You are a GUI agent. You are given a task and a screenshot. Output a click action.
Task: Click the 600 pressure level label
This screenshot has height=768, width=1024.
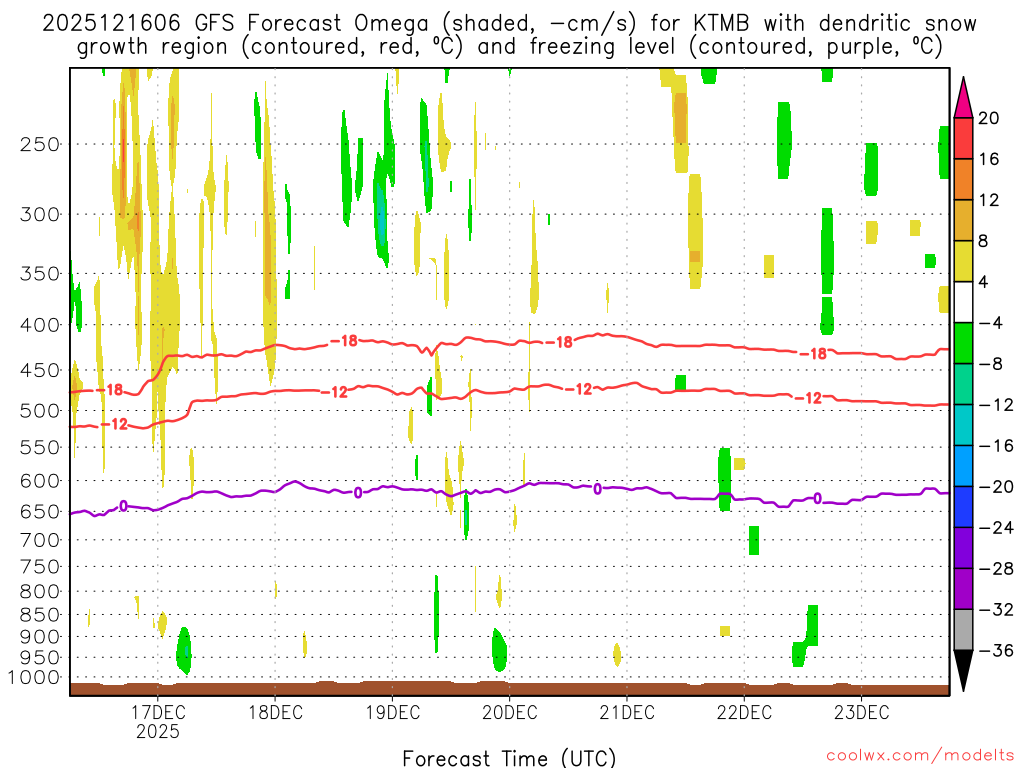pyautogui.click(x=40, y=481)
